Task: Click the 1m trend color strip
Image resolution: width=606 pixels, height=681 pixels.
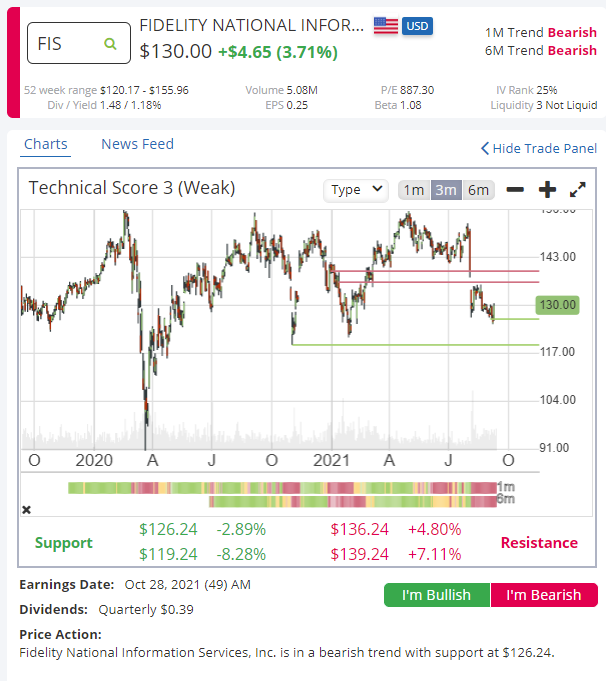Action: [282, 488]
